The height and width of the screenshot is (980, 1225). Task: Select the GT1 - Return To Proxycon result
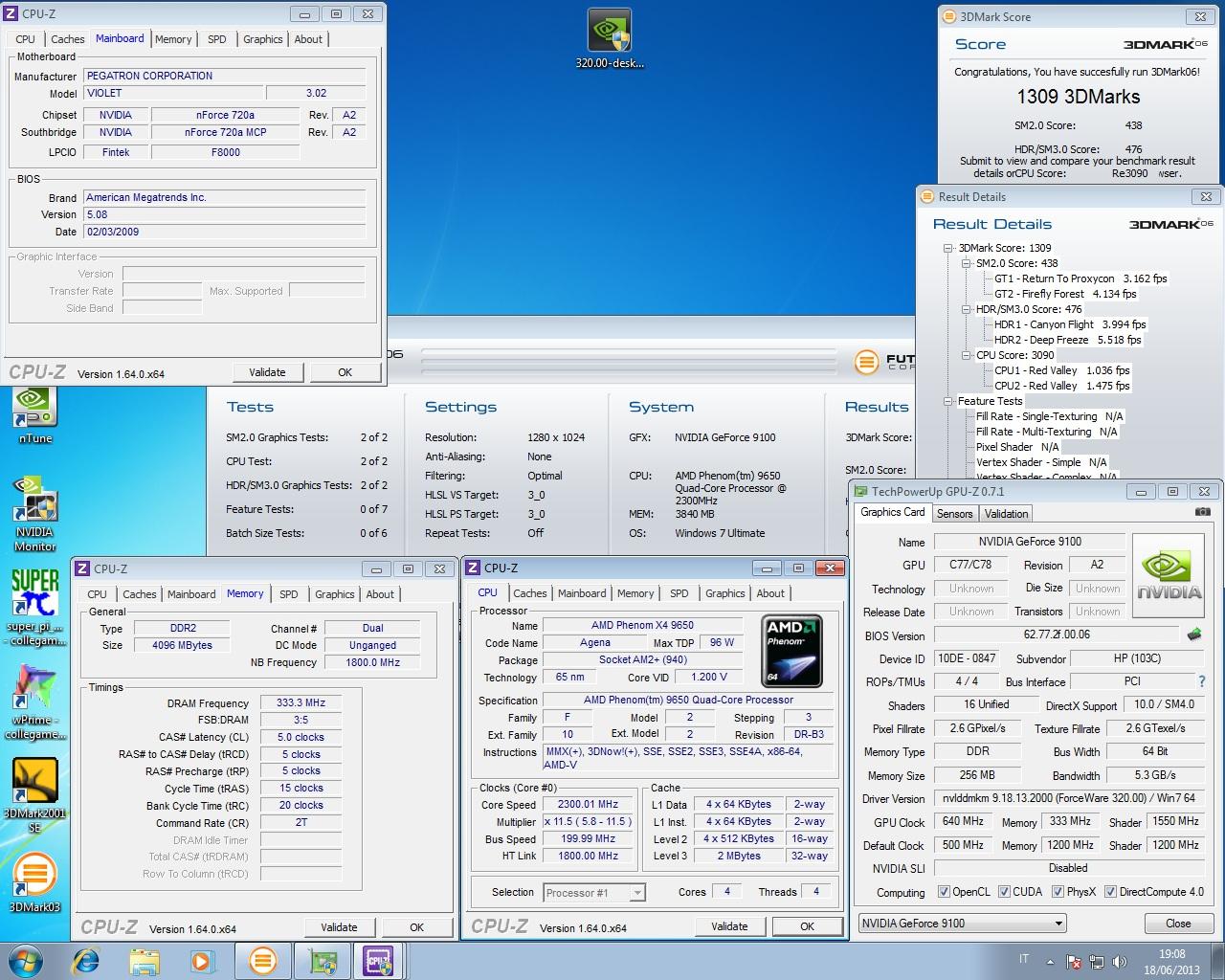tap(1080, 278)
